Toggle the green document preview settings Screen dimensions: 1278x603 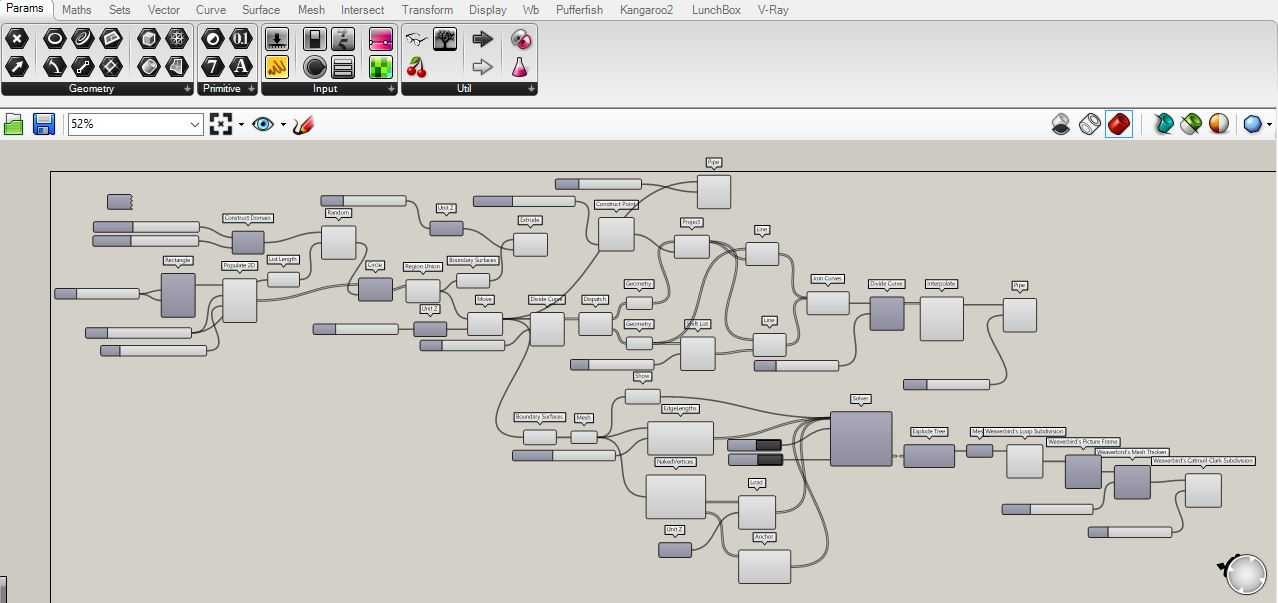[1191, 124]
